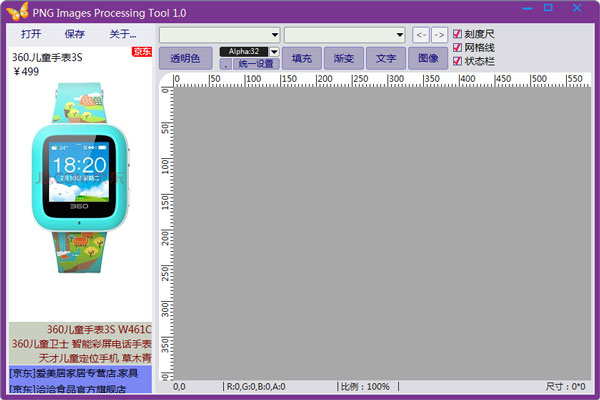Image resolution: width=600 pixels, height=400 pixels.
Task: Click the previous arrow button "<-"
Action: 421,35
